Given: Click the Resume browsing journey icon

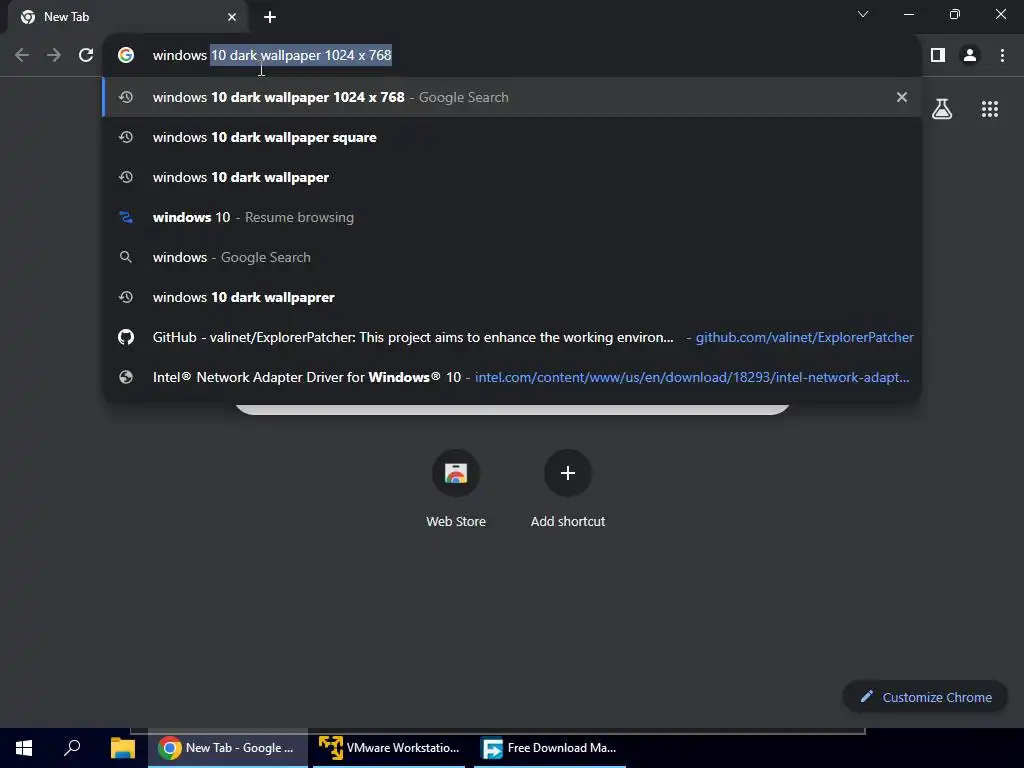Looking at the screenshot, I should 126,217.
